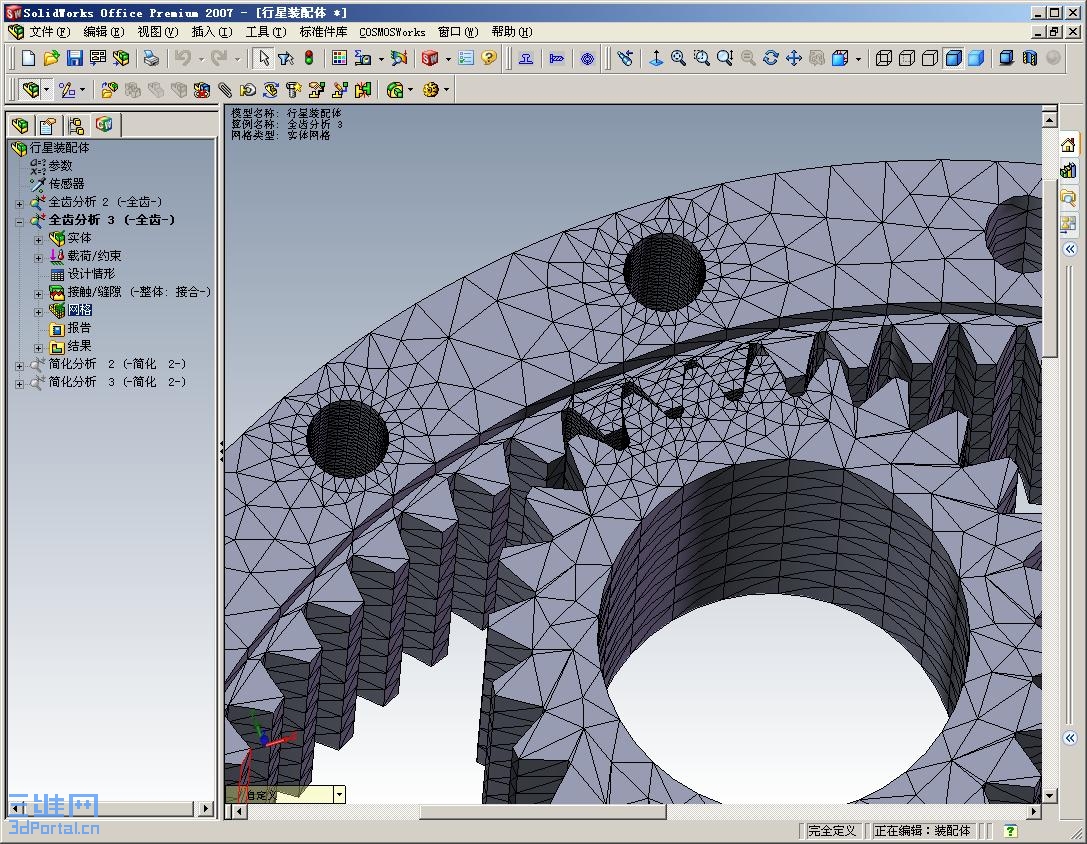
Task: Select the 报告 report item
Action: 79,328
